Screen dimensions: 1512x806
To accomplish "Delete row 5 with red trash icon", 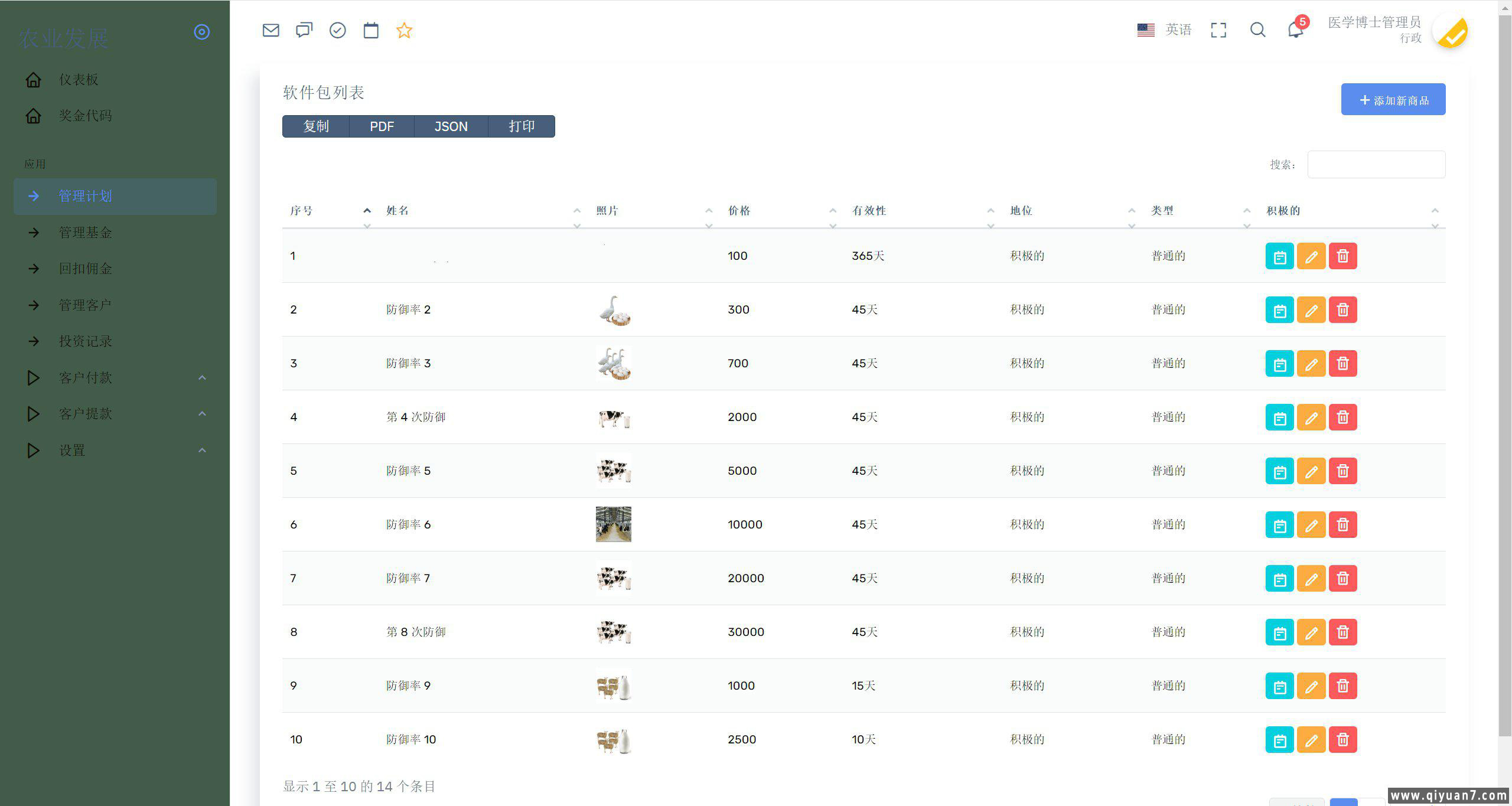I will [x=1342, y=471].
